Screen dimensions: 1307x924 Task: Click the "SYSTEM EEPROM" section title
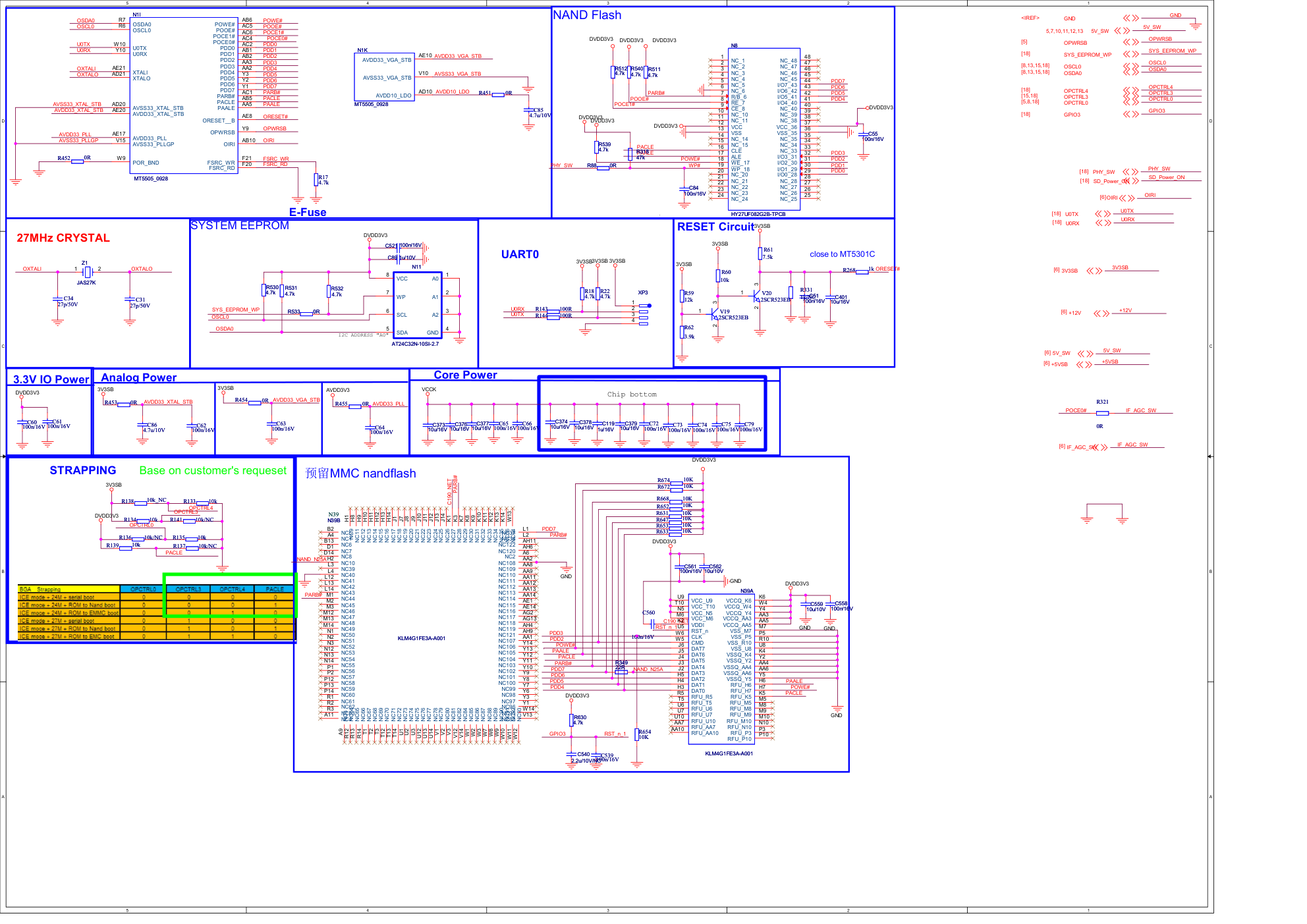click(x=240, y=225)
